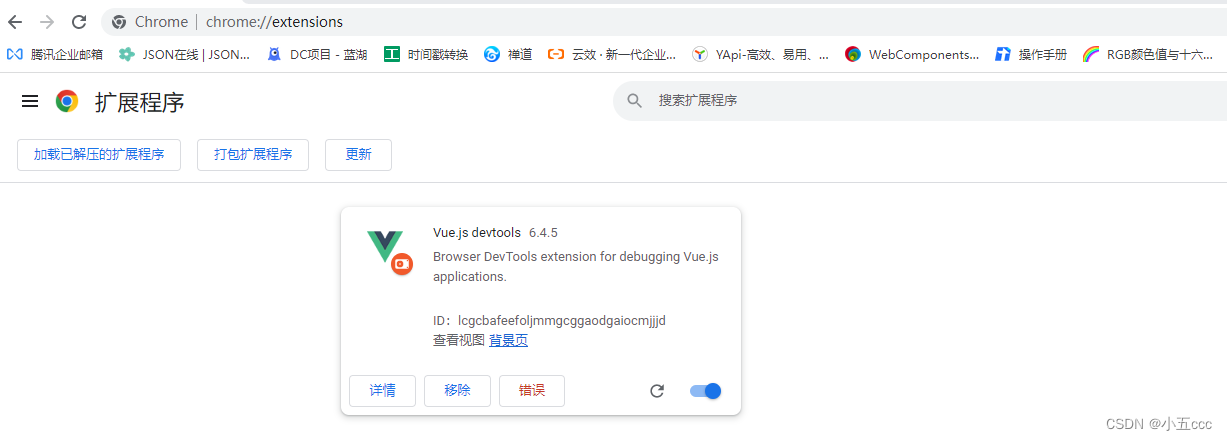Reload the page with the refresh icon
1227x440 pixels.
[79, 22]
